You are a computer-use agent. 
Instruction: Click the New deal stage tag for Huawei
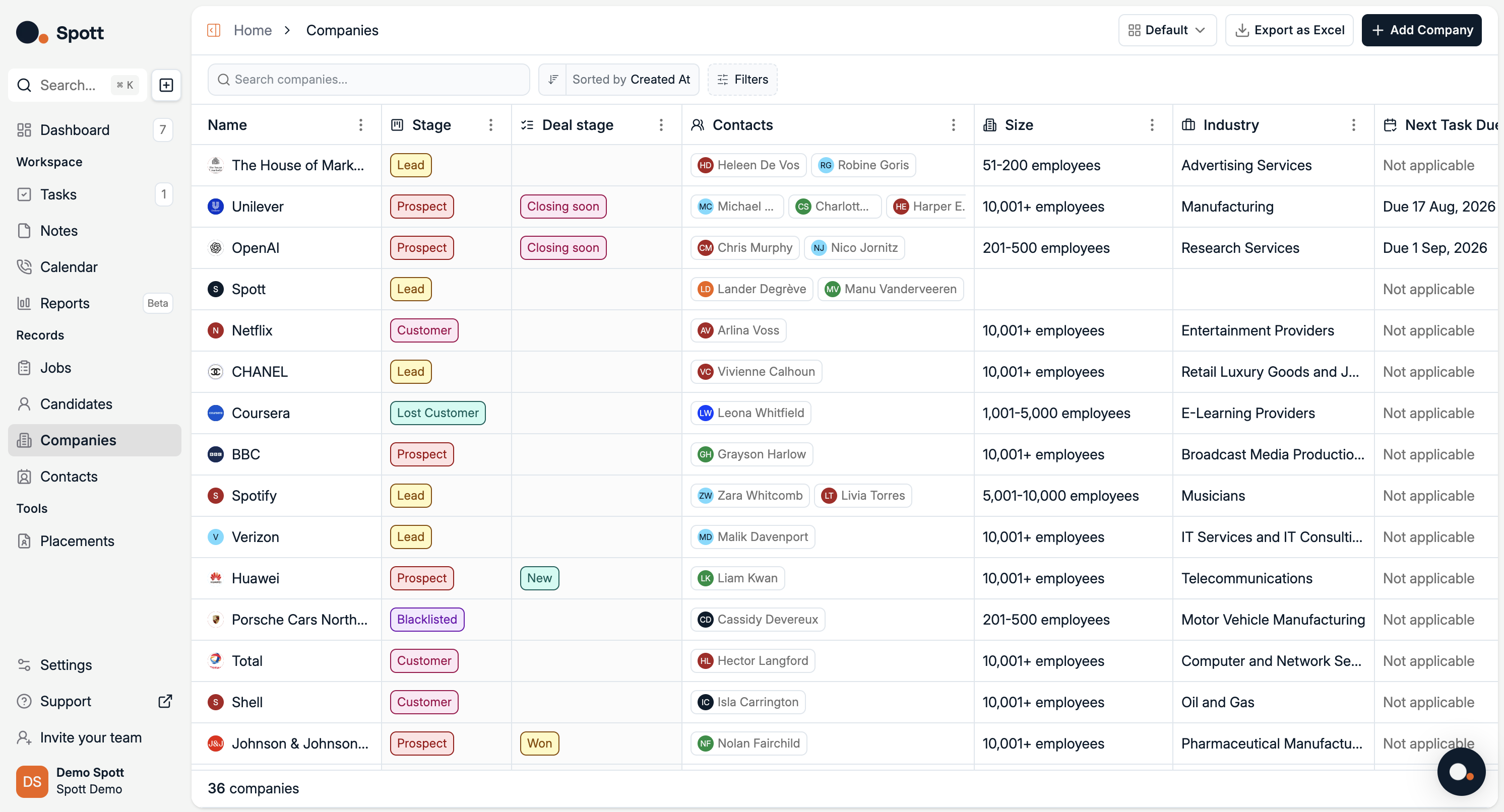[x=539, y=579]
